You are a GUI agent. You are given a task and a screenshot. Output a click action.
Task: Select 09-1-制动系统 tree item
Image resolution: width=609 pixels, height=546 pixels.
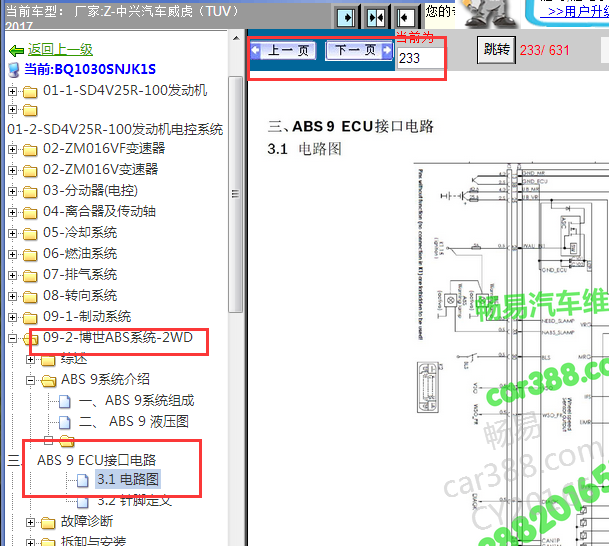point(87,316)
